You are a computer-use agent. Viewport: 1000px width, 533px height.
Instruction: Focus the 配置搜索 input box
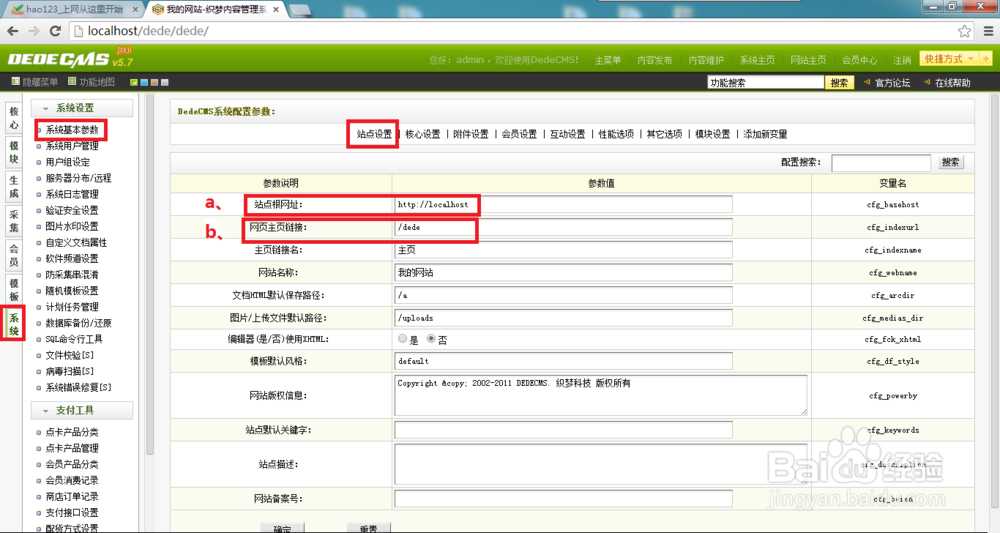[881, 163]
